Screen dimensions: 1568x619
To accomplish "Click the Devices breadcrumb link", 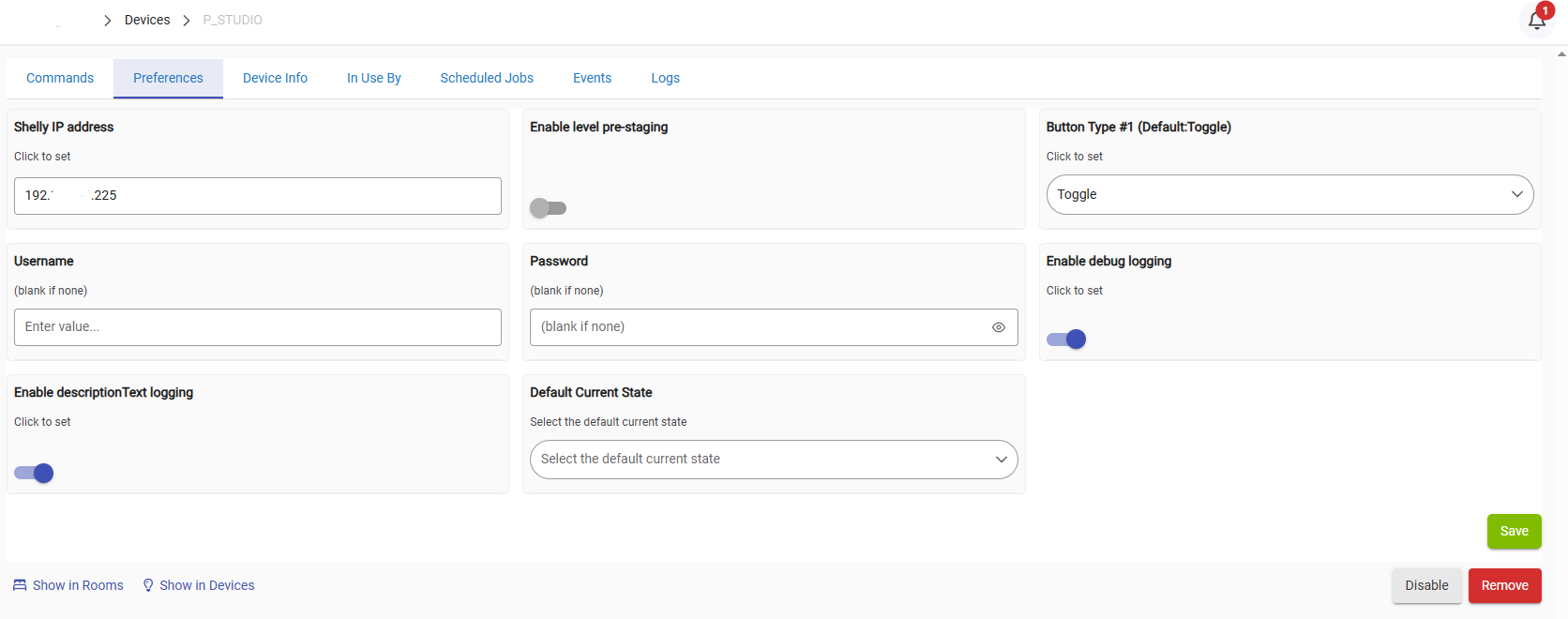I will pos(147,20).
